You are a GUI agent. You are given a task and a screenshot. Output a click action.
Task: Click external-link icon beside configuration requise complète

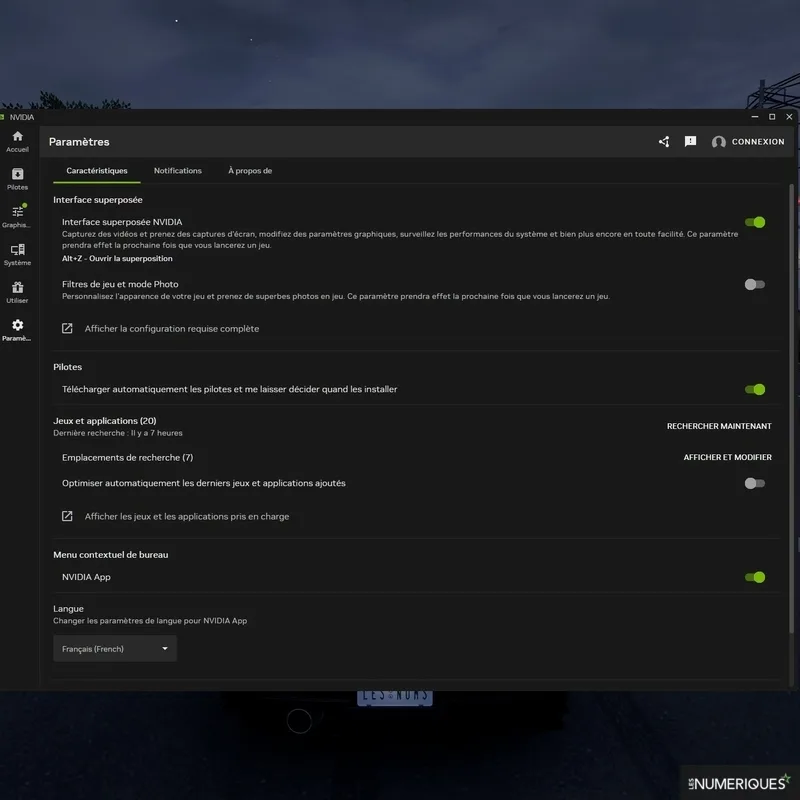pyautogui.click(x=67, y=329)
